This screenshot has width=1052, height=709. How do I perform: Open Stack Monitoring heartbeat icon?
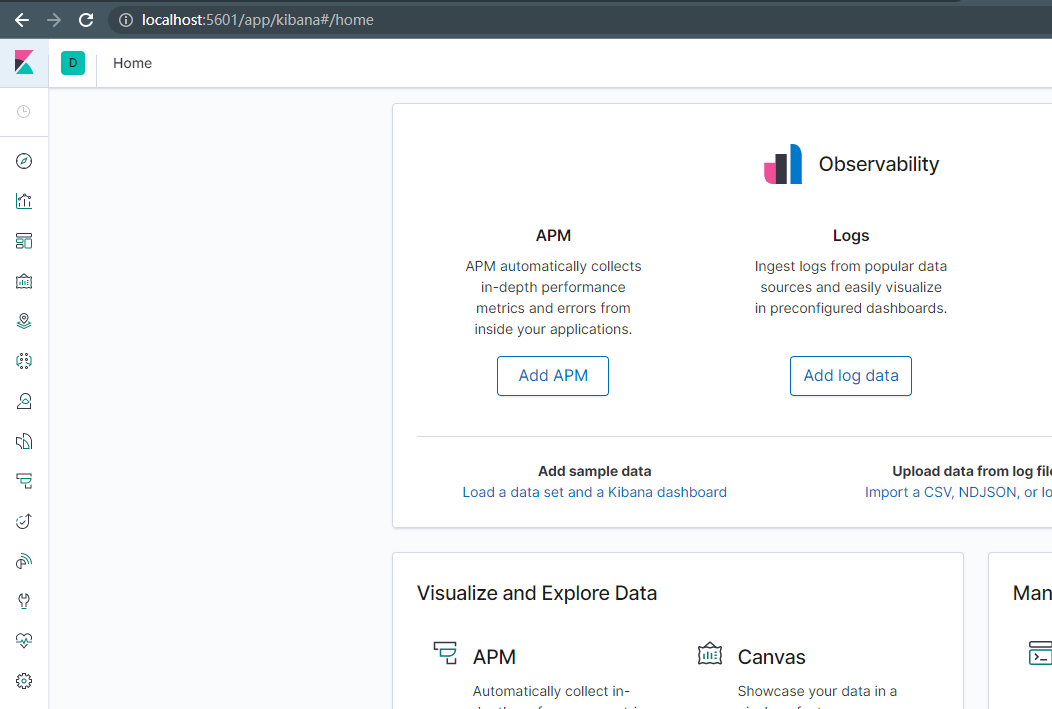(x=24, y=641)
